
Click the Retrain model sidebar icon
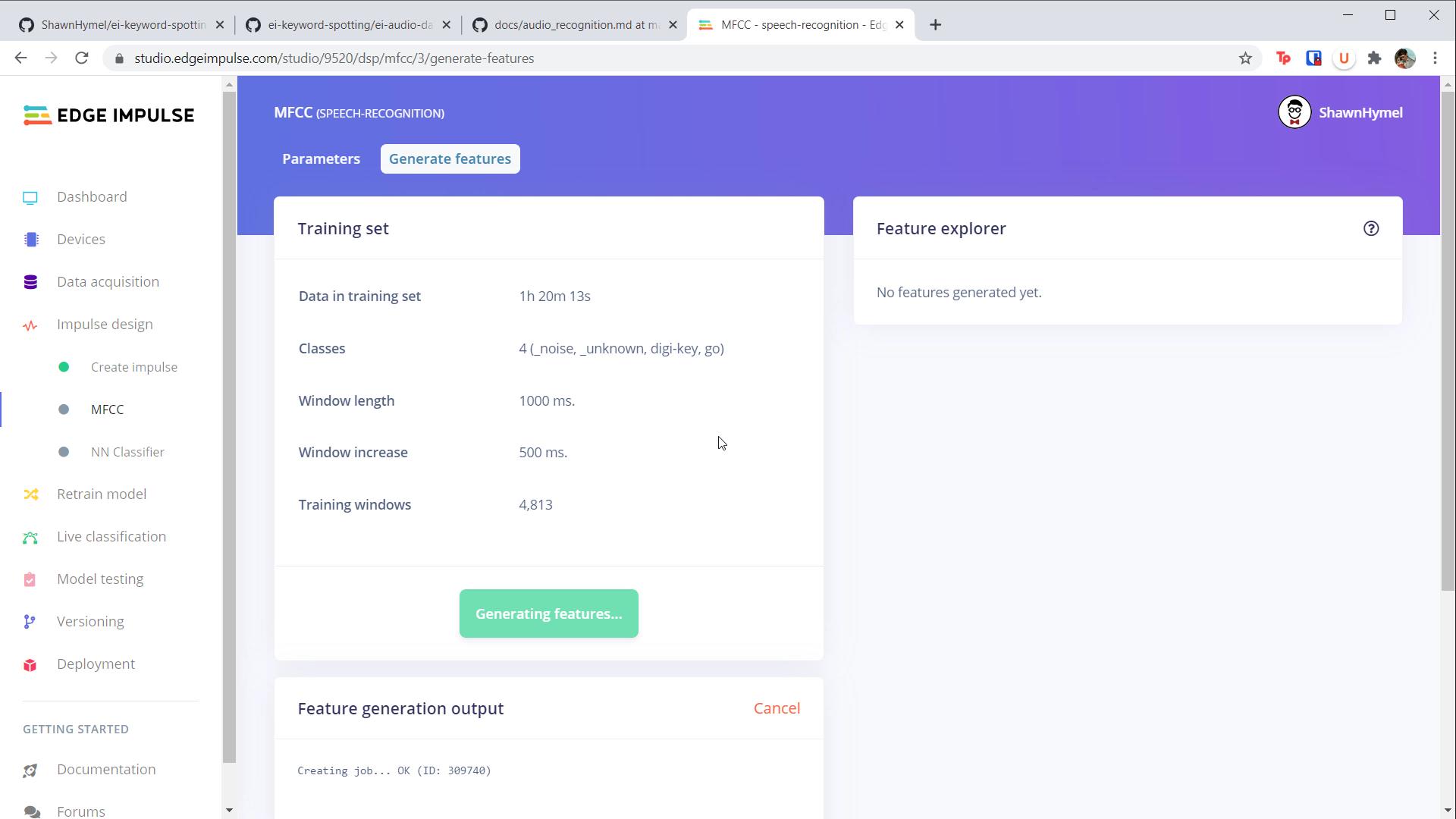pos(29,494)
